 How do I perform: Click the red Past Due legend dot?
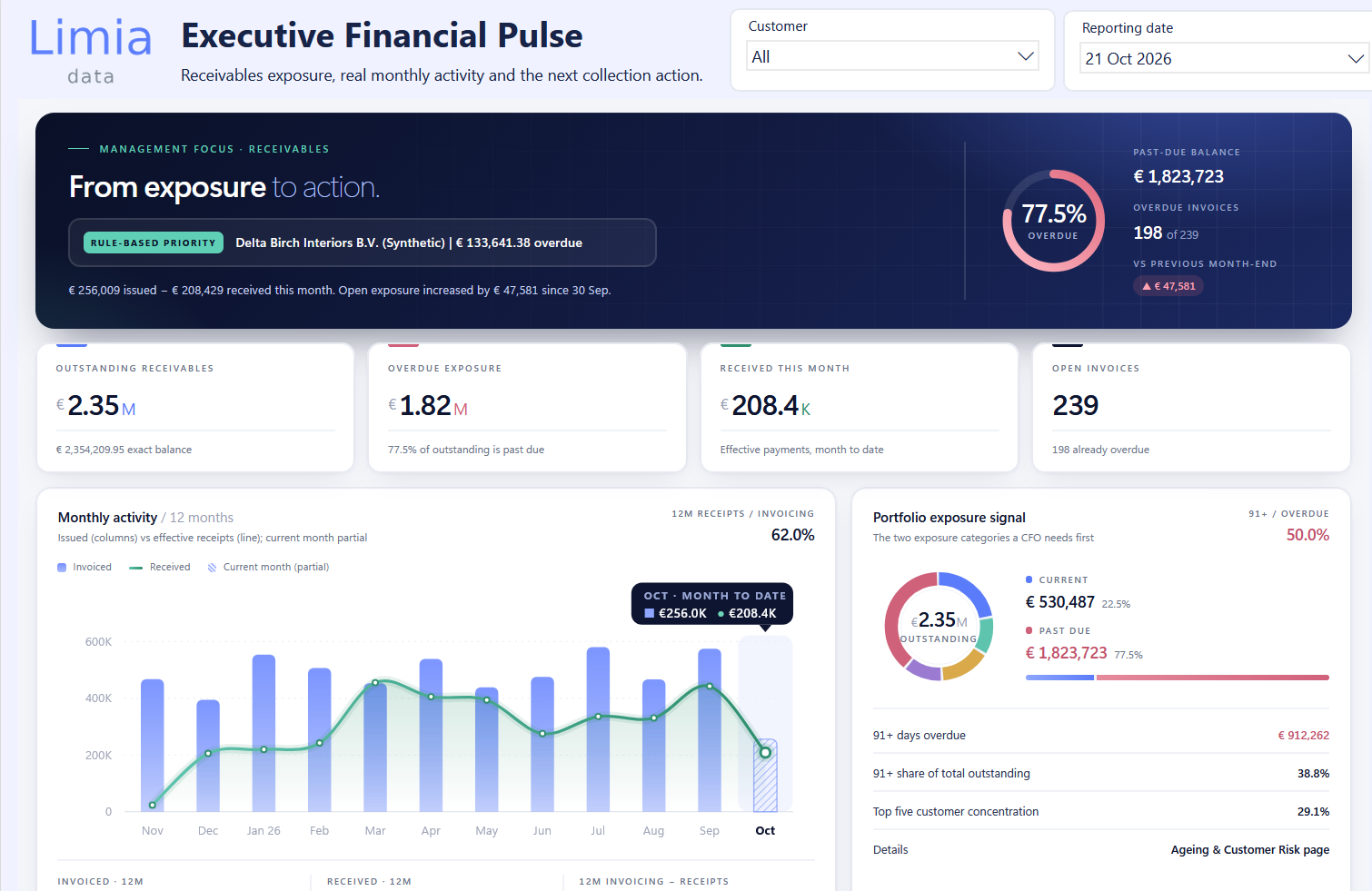point(1029,630)
